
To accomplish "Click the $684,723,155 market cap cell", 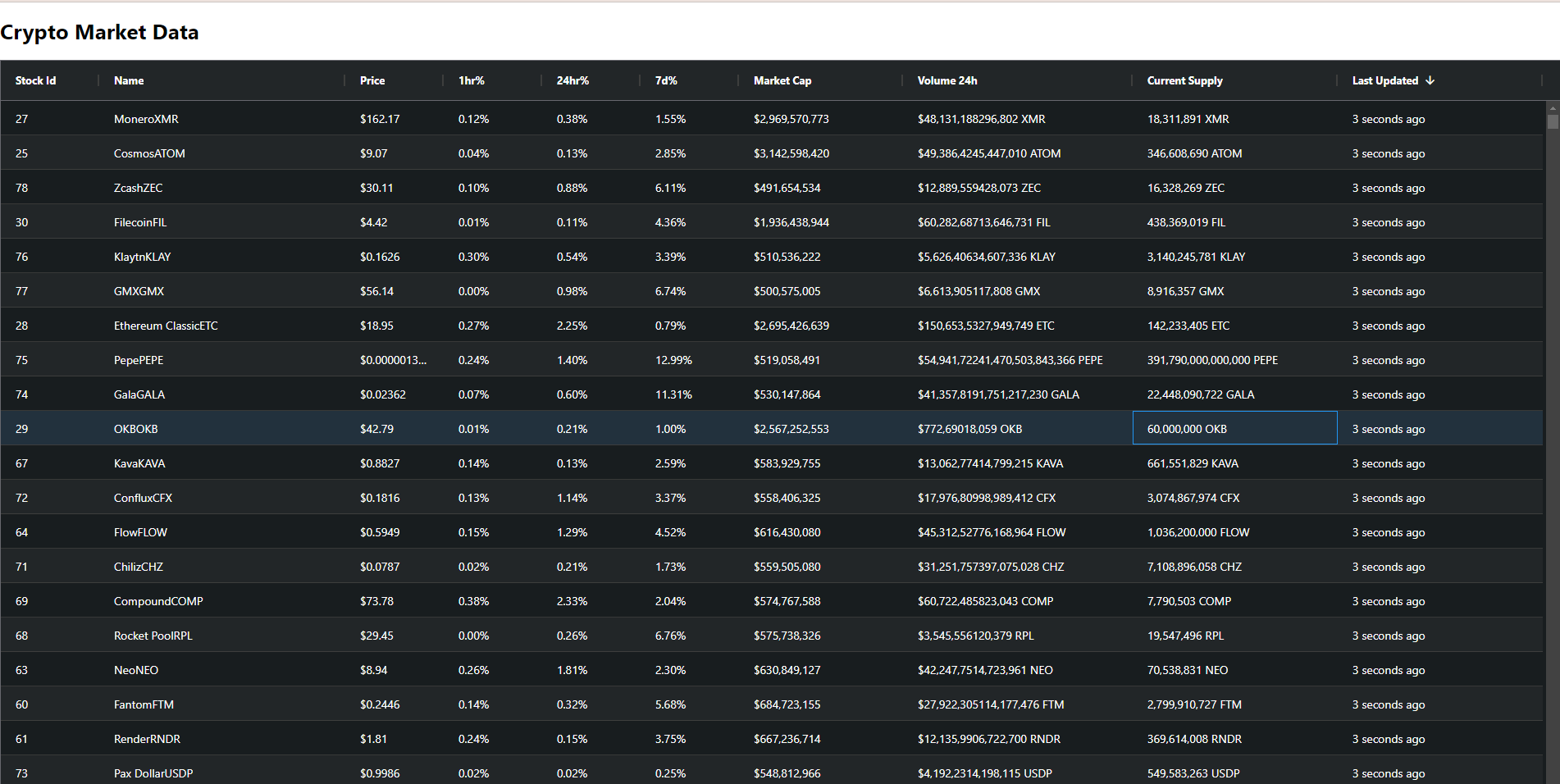I will click(821, 704).
